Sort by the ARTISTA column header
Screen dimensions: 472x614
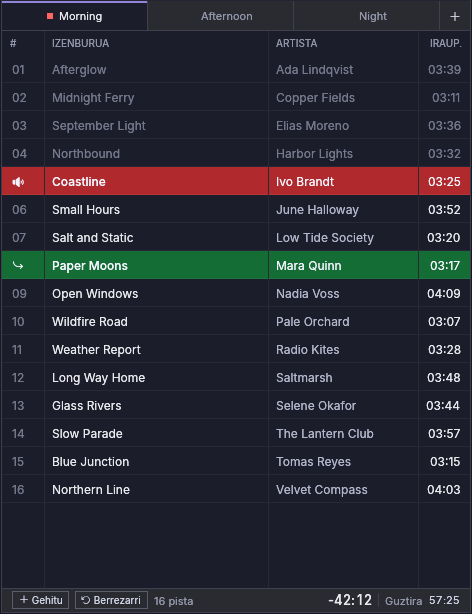coord(297,43)
